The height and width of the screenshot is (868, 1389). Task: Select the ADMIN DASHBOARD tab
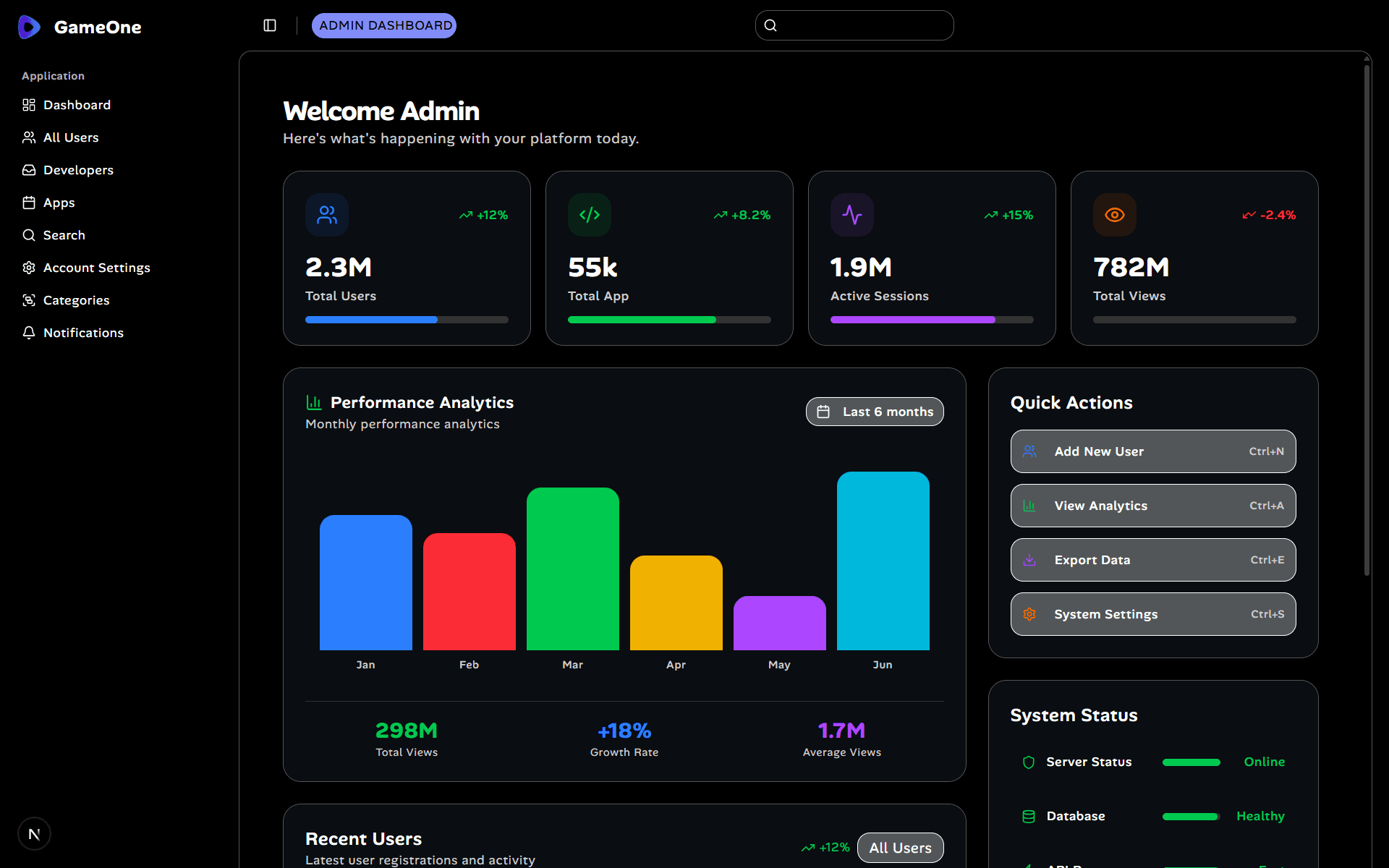click(x=384, y=25)
